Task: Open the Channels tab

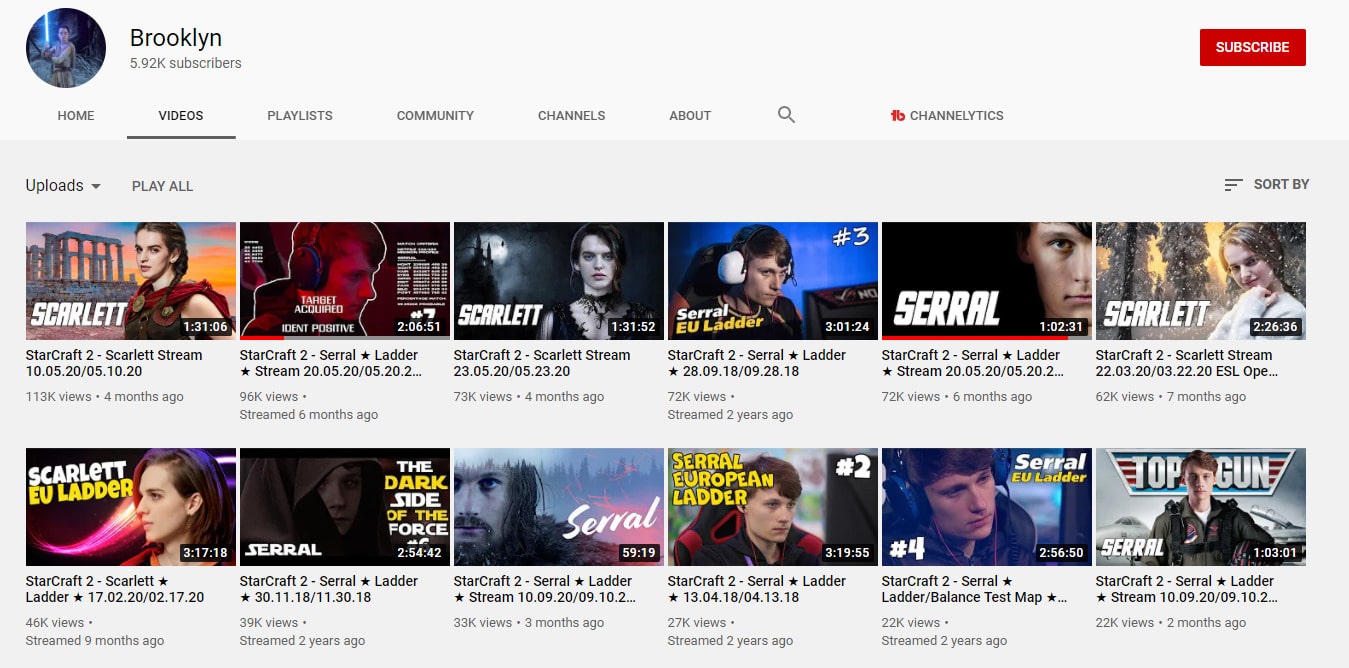Action: pos(571,115)
